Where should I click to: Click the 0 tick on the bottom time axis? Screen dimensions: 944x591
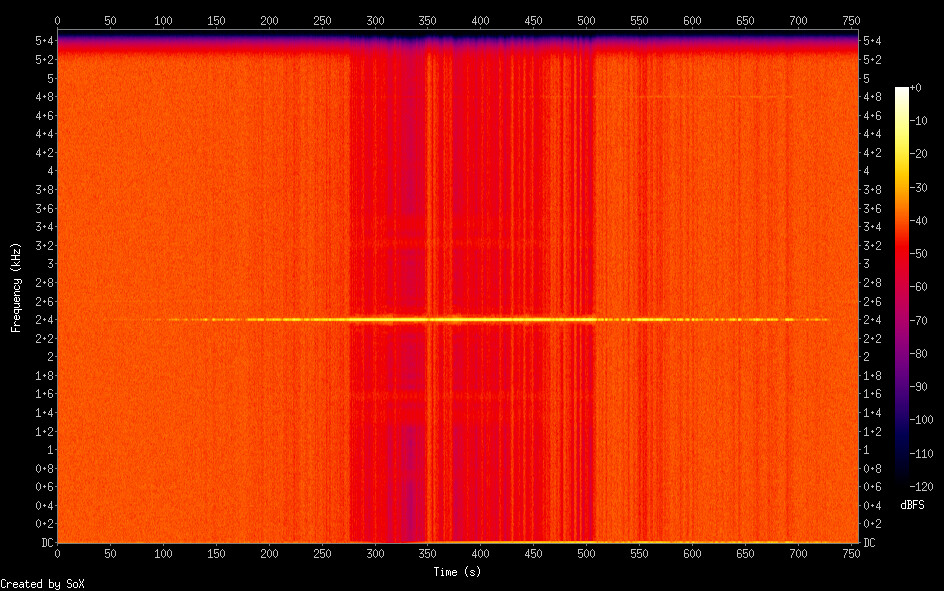pyautogui.click(x=57, y=554)
